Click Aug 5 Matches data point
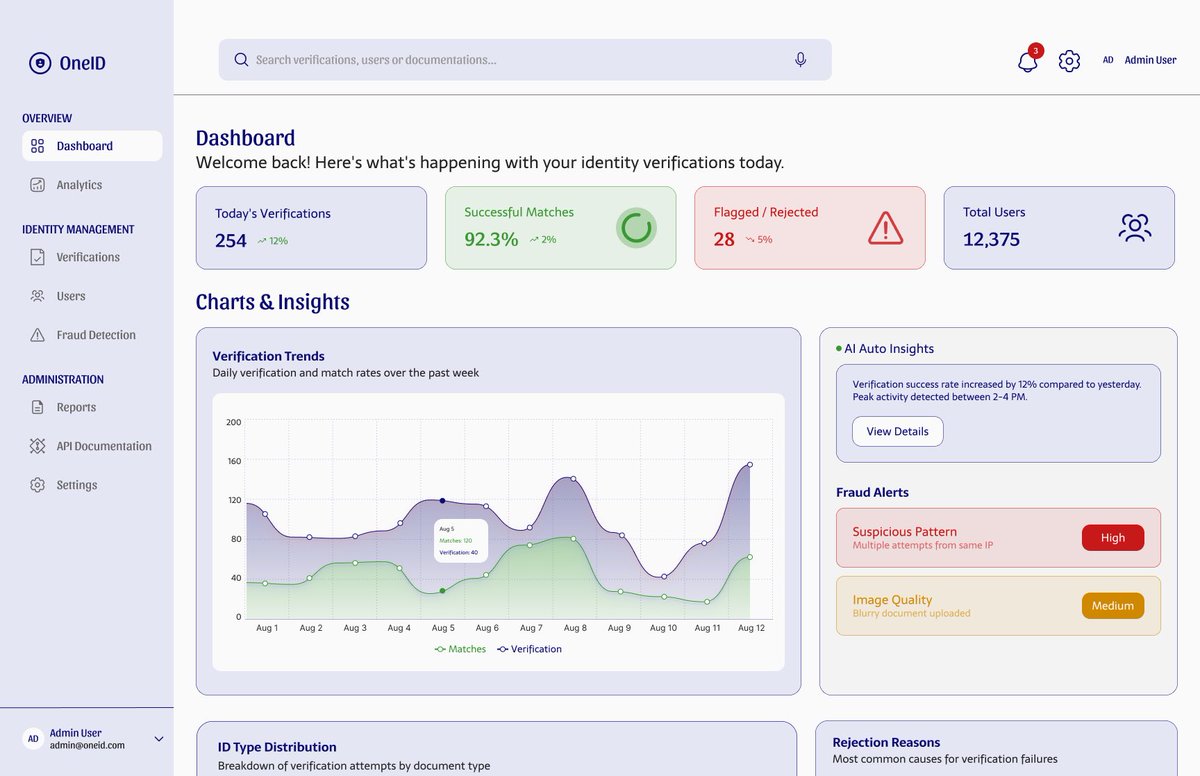This screenshot has height=776, width=1200. click(442, 591)
